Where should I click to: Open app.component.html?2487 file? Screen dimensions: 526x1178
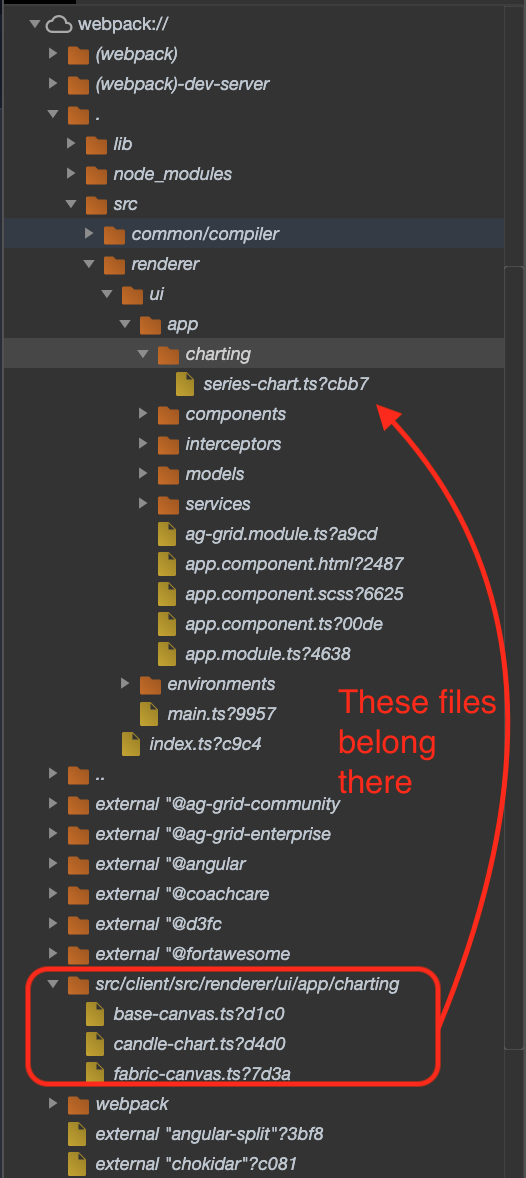pyautogui.click(x=295, y=563)
